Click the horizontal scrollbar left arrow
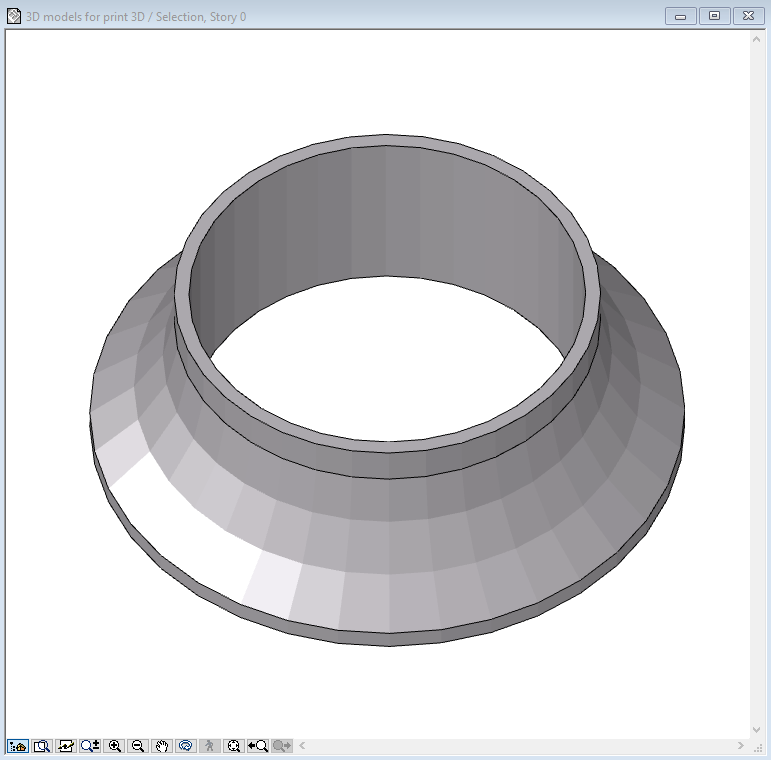Screen dimensions: 771x760 (302, 746)
